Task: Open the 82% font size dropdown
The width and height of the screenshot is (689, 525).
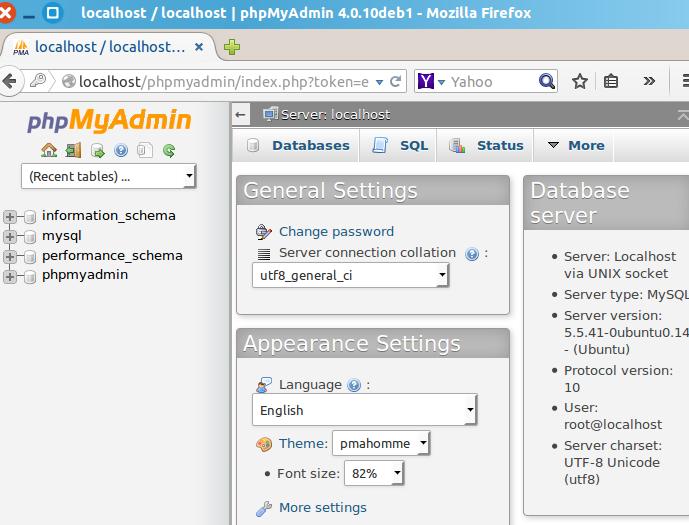Action: click(374, 473)
